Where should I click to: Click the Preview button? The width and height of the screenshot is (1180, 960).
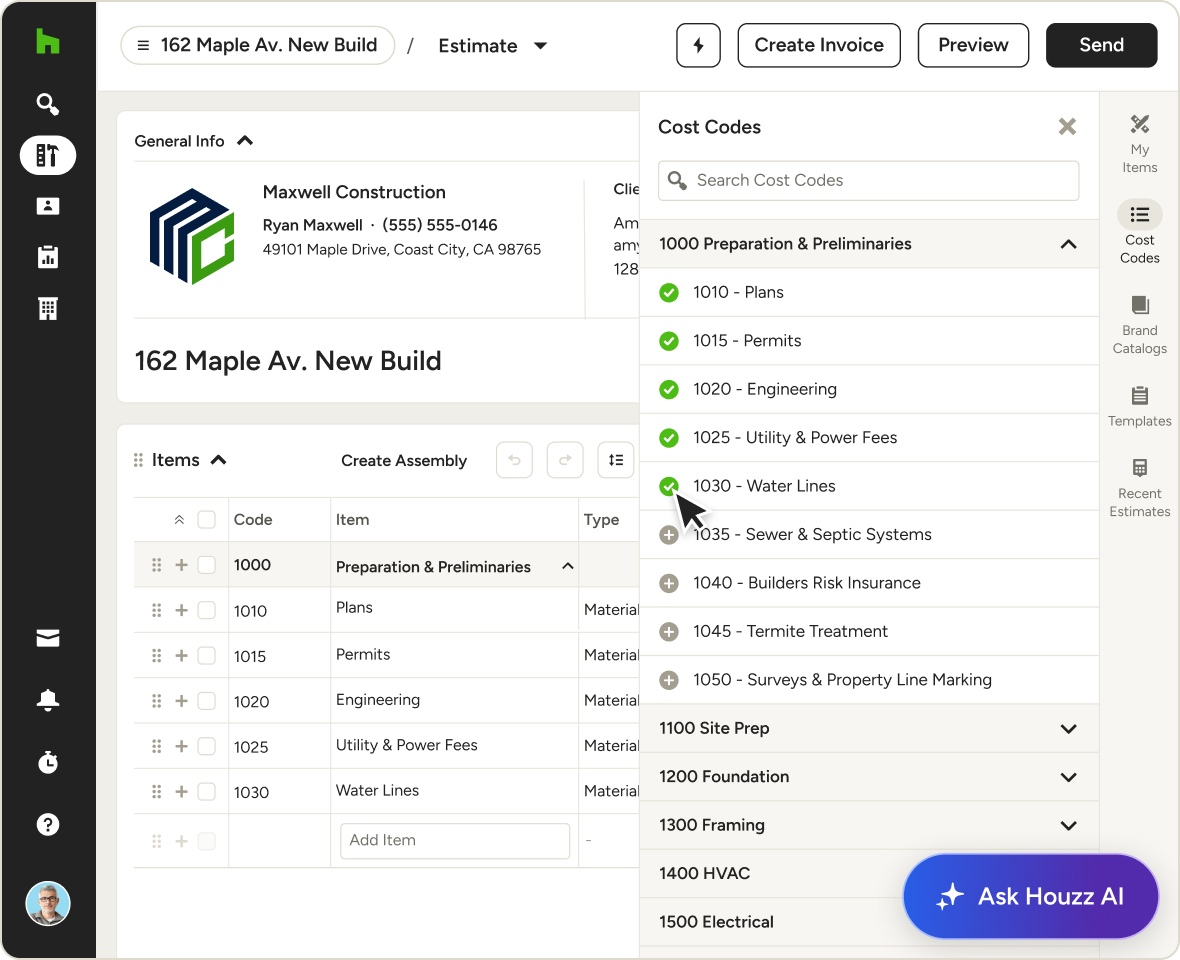[x=973, y=45]
